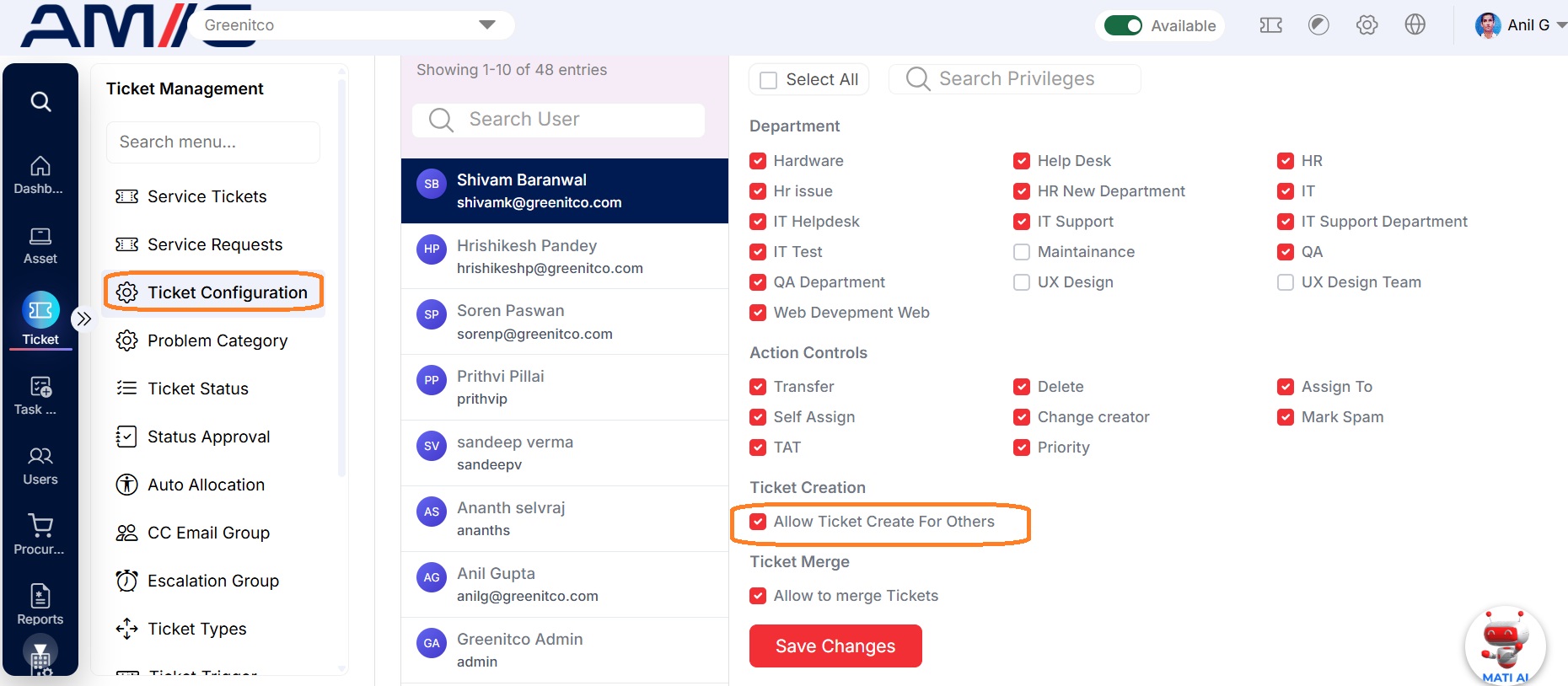1568x686 pixels.
Task: Click Shivam Baranwal's SB avatar
Action: coord(432,184)
